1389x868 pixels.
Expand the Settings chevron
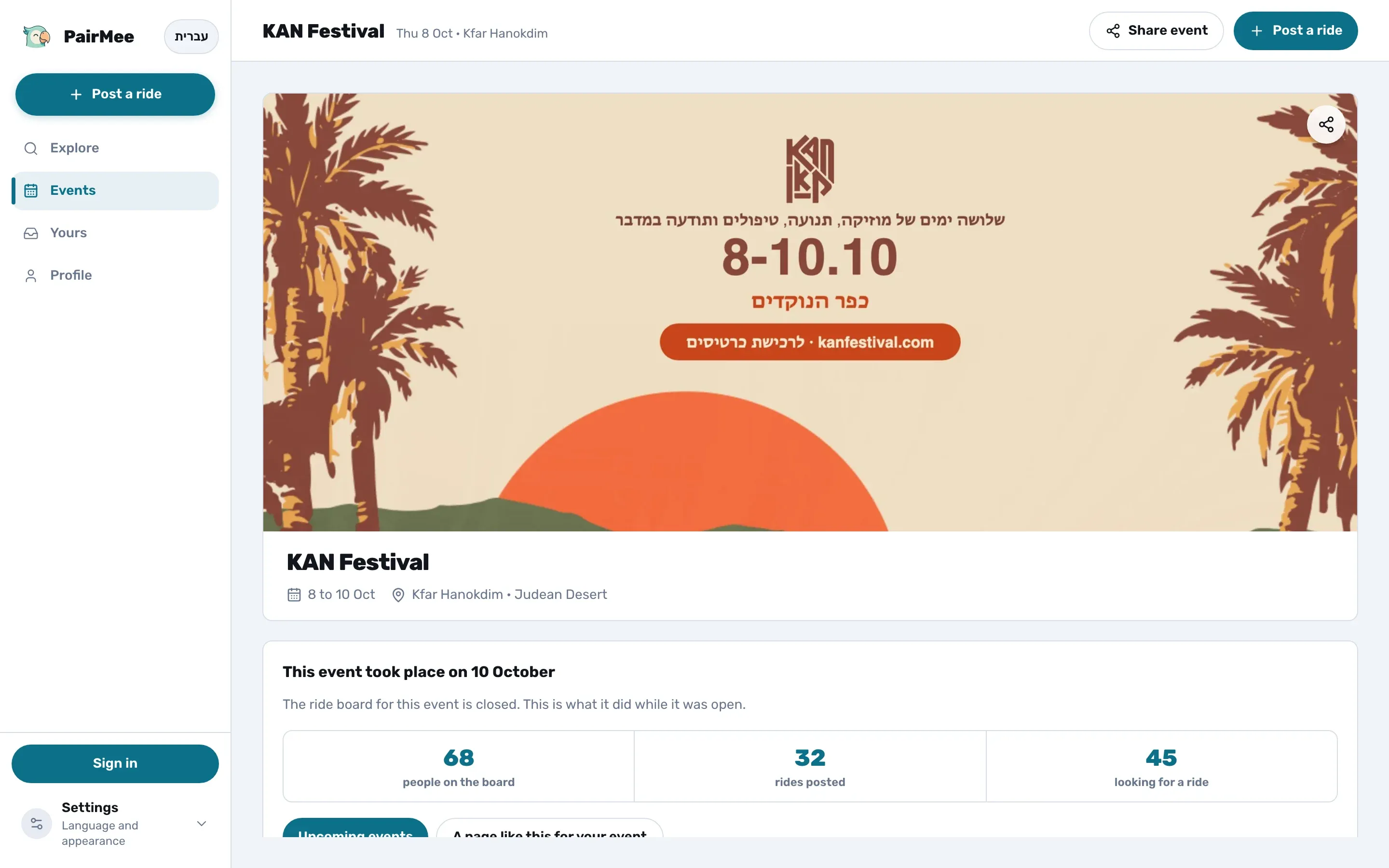202,823
